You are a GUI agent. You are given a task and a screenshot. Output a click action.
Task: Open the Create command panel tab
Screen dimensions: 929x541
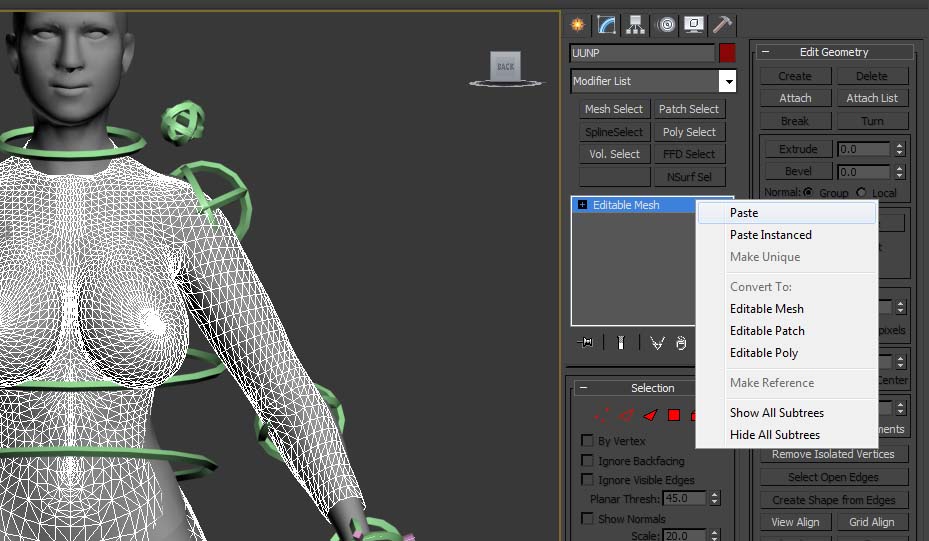(x=578, y=25)
